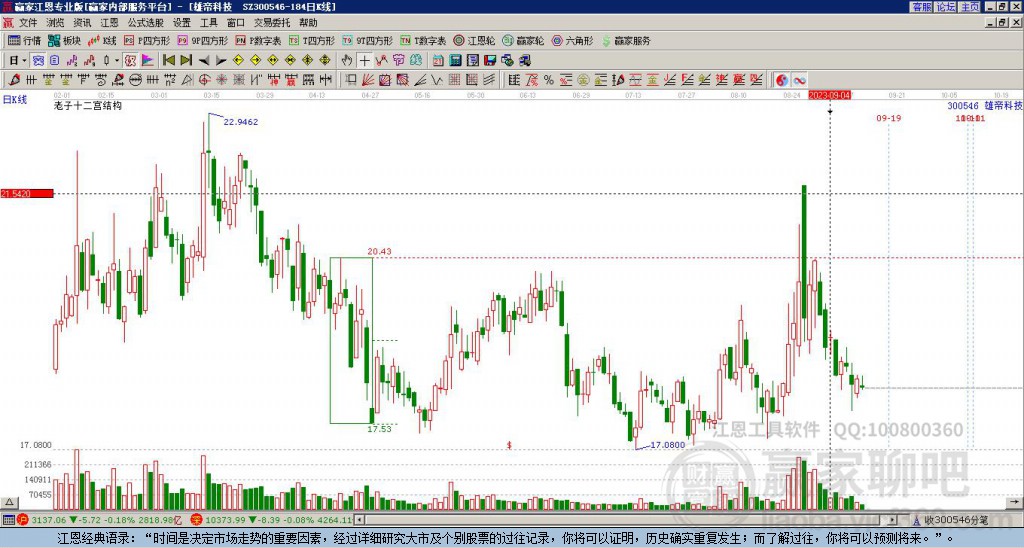Open the 六角形 hexagon tool

pyautogui.click(x=572, y=41)
